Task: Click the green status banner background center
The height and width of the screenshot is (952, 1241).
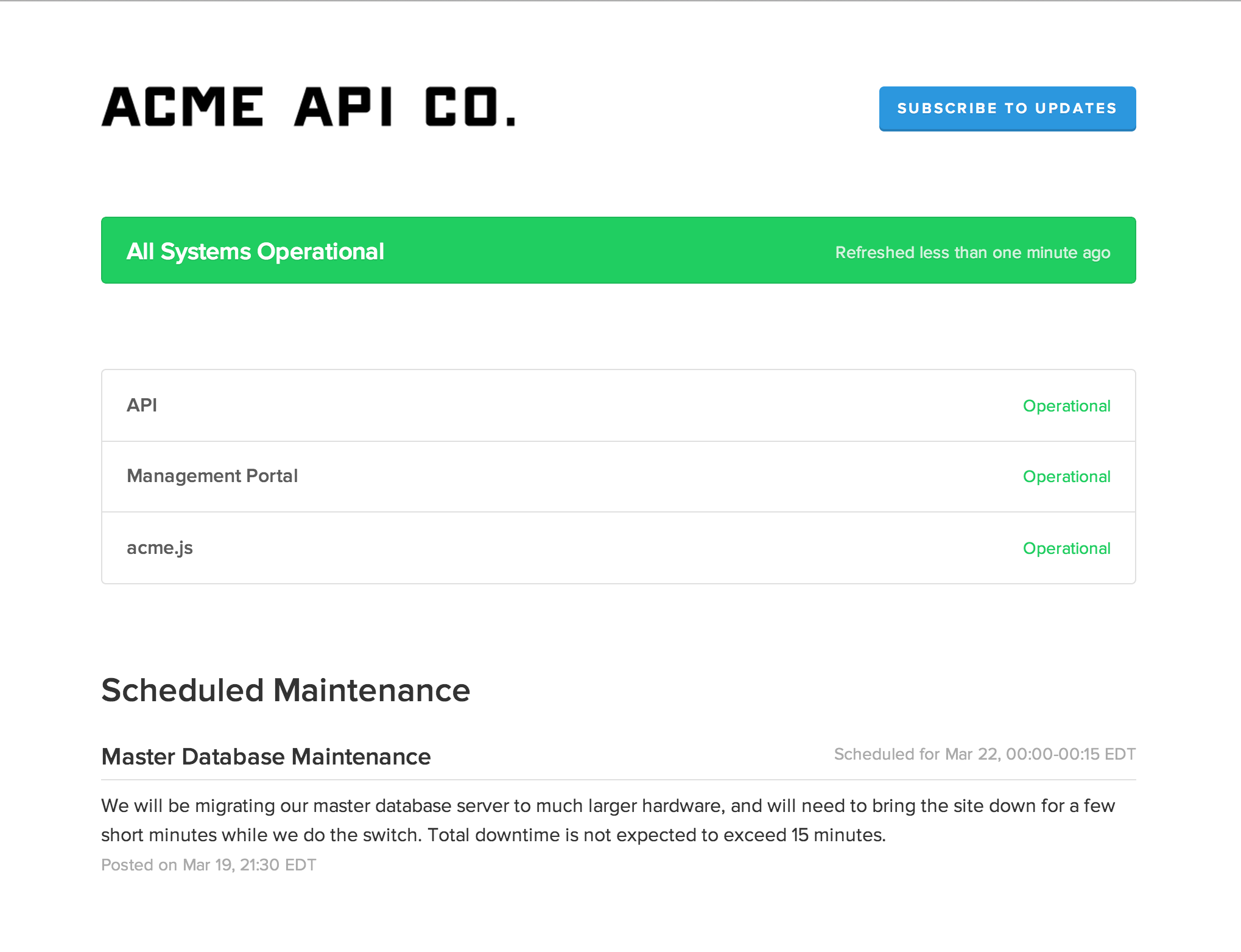Action: coord(609,250)
